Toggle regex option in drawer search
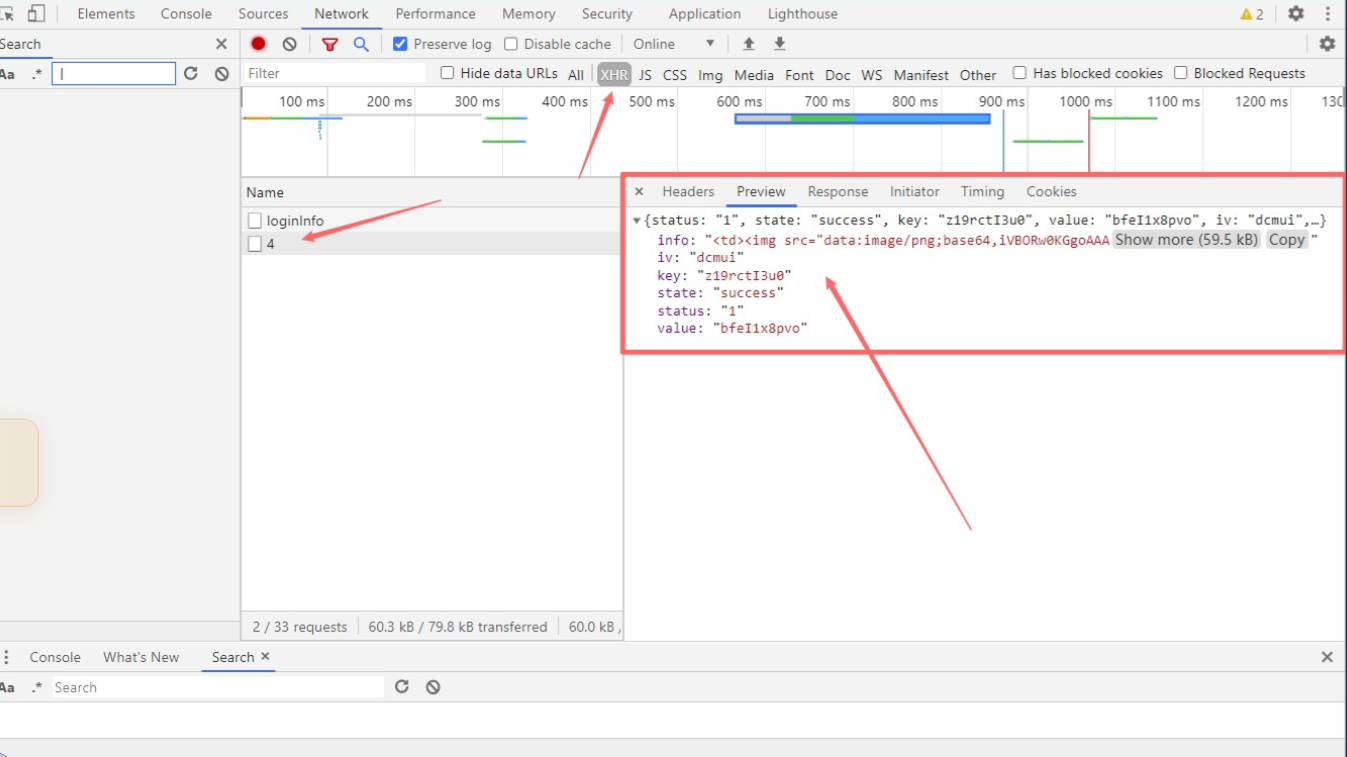 pos(37,687)
